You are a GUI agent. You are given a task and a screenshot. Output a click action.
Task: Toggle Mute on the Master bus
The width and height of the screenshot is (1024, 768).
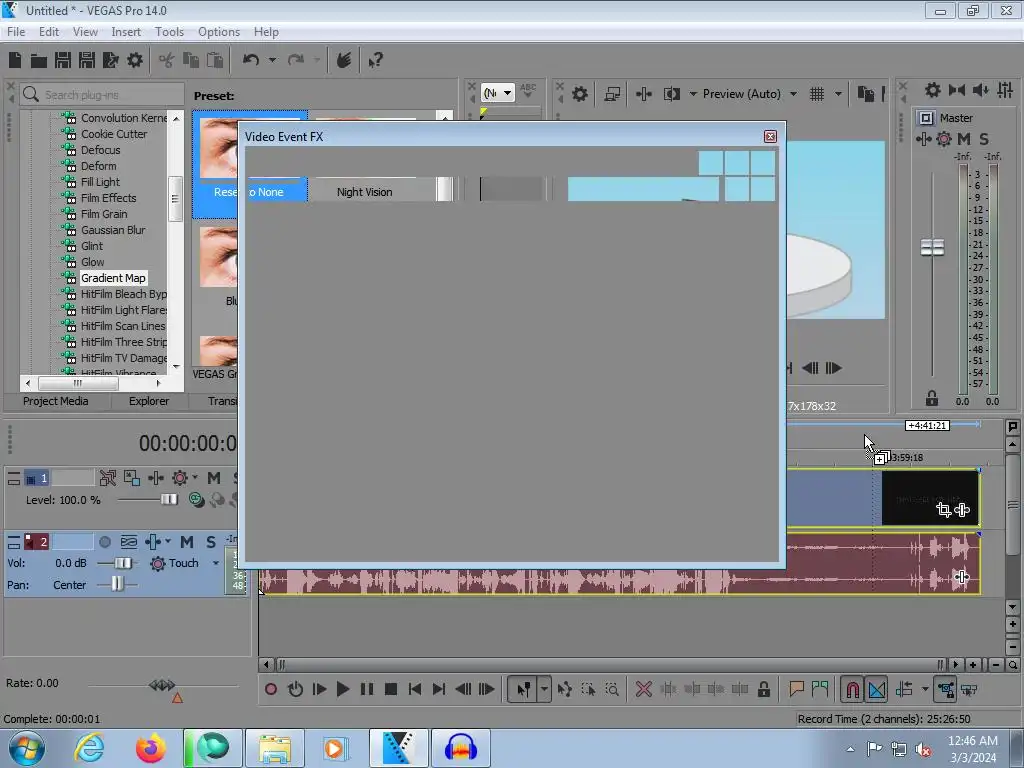[x=964, y=139]
